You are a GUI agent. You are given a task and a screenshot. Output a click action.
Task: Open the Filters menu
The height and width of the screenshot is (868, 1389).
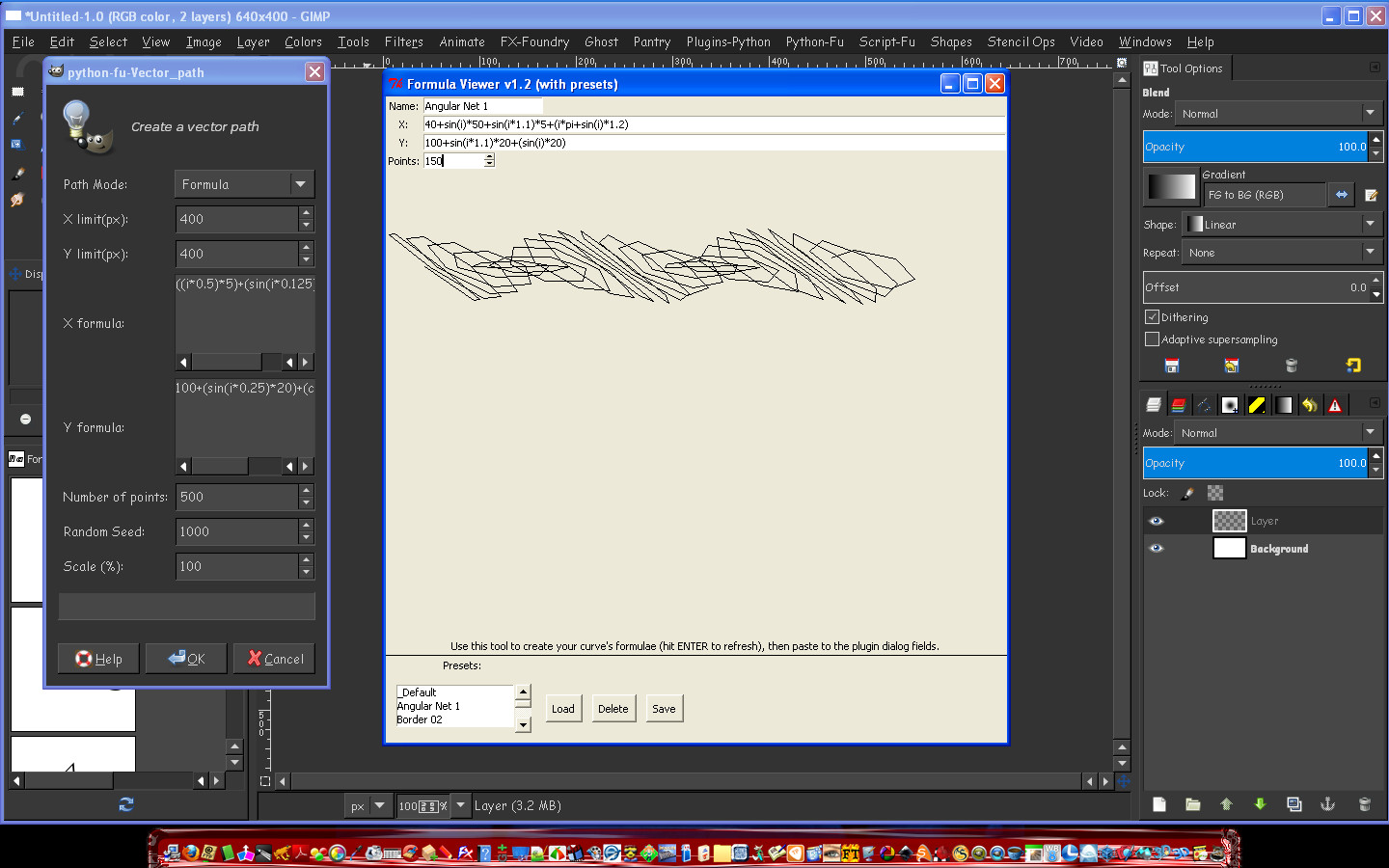403,41
